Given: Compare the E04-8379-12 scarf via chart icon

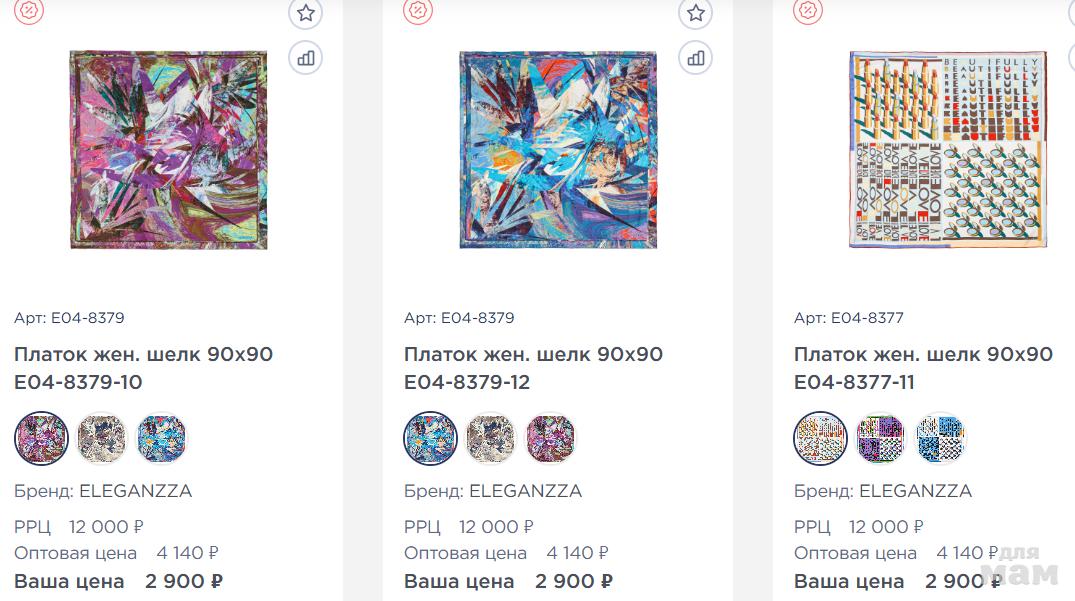Looking at the screenshot, I should coord(696,58).
